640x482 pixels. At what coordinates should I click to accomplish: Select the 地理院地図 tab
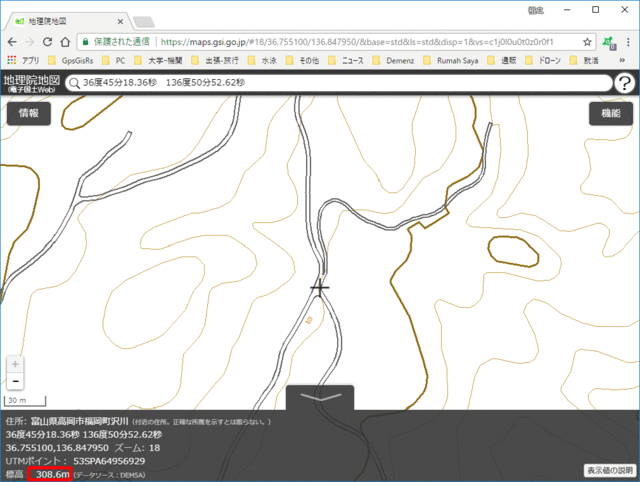(67, 22)
